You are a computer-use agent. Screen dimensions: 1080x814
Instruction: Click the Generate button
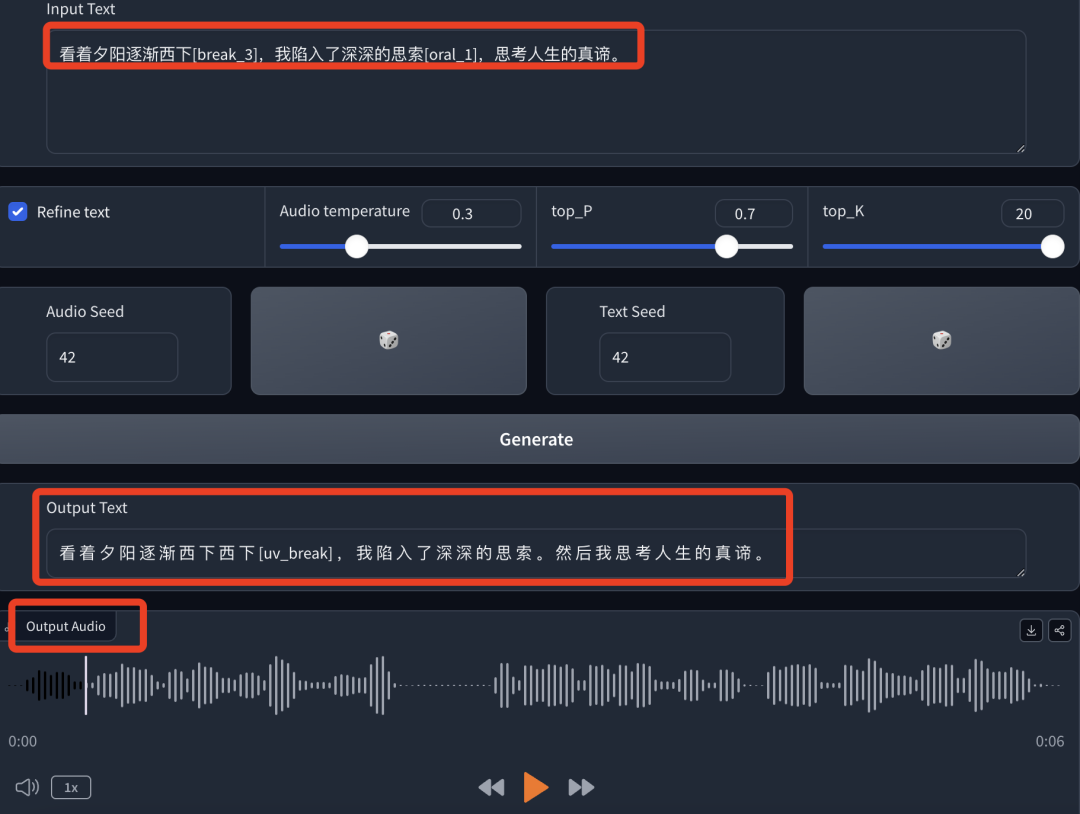[537, 439]
